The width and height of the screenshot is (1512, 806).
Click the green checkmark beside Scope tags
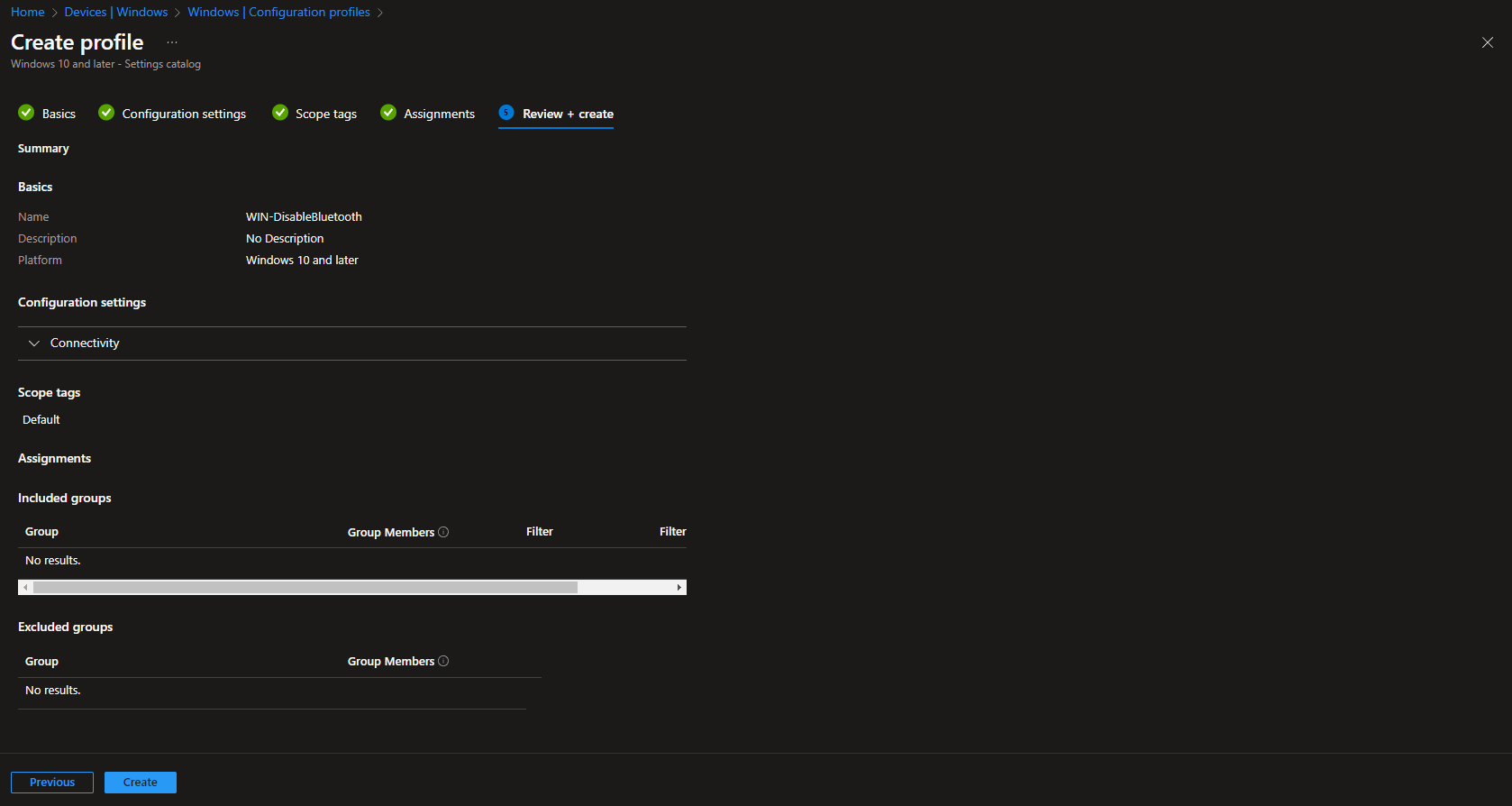(280, 113)
